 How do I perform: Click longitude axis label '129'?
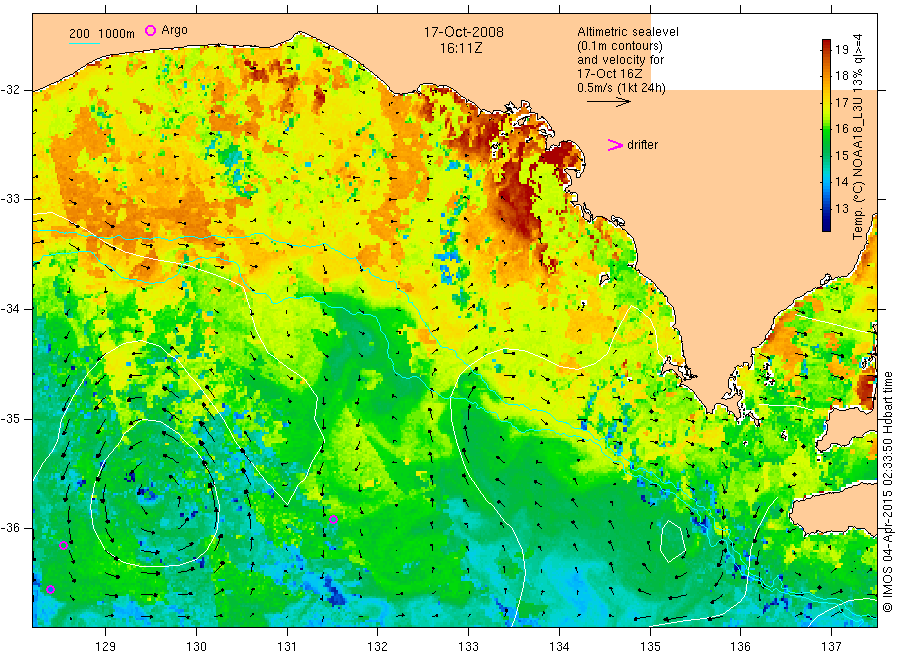click(106, 647)
